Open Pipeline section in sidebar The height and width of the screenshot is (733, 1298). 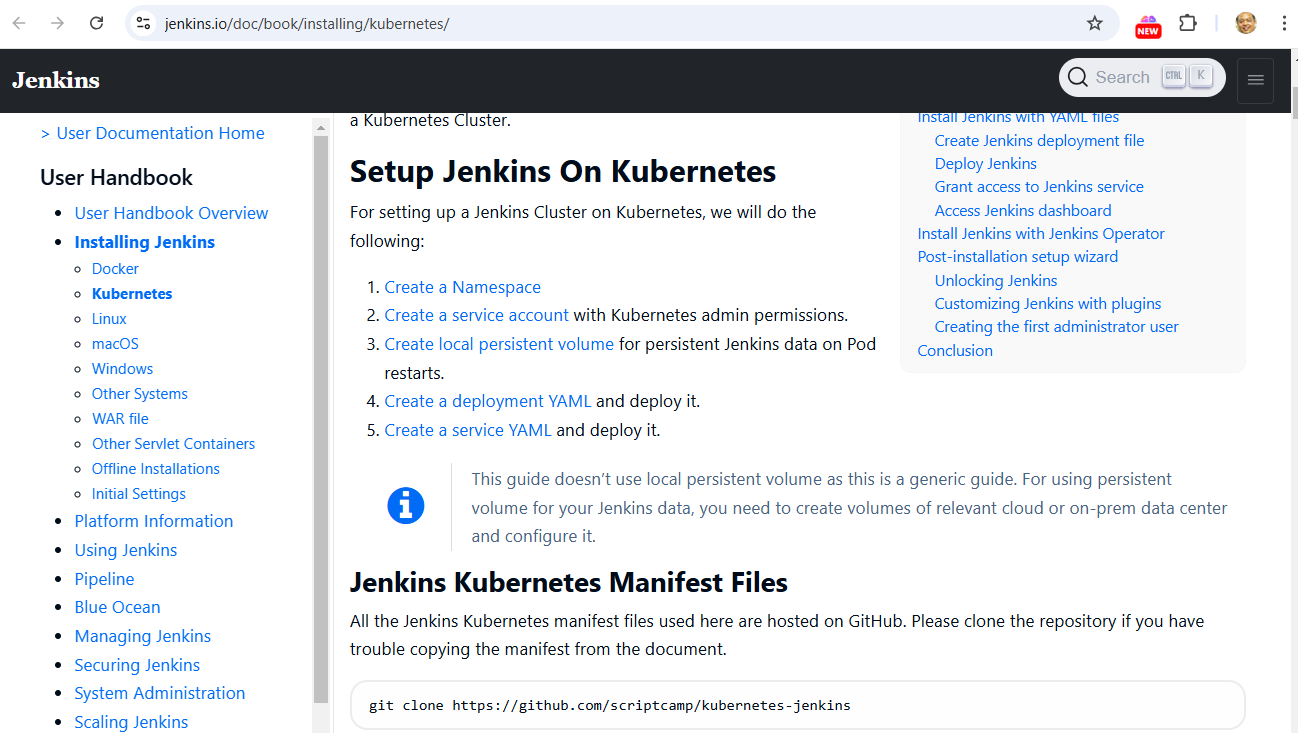tap(104, 579)
